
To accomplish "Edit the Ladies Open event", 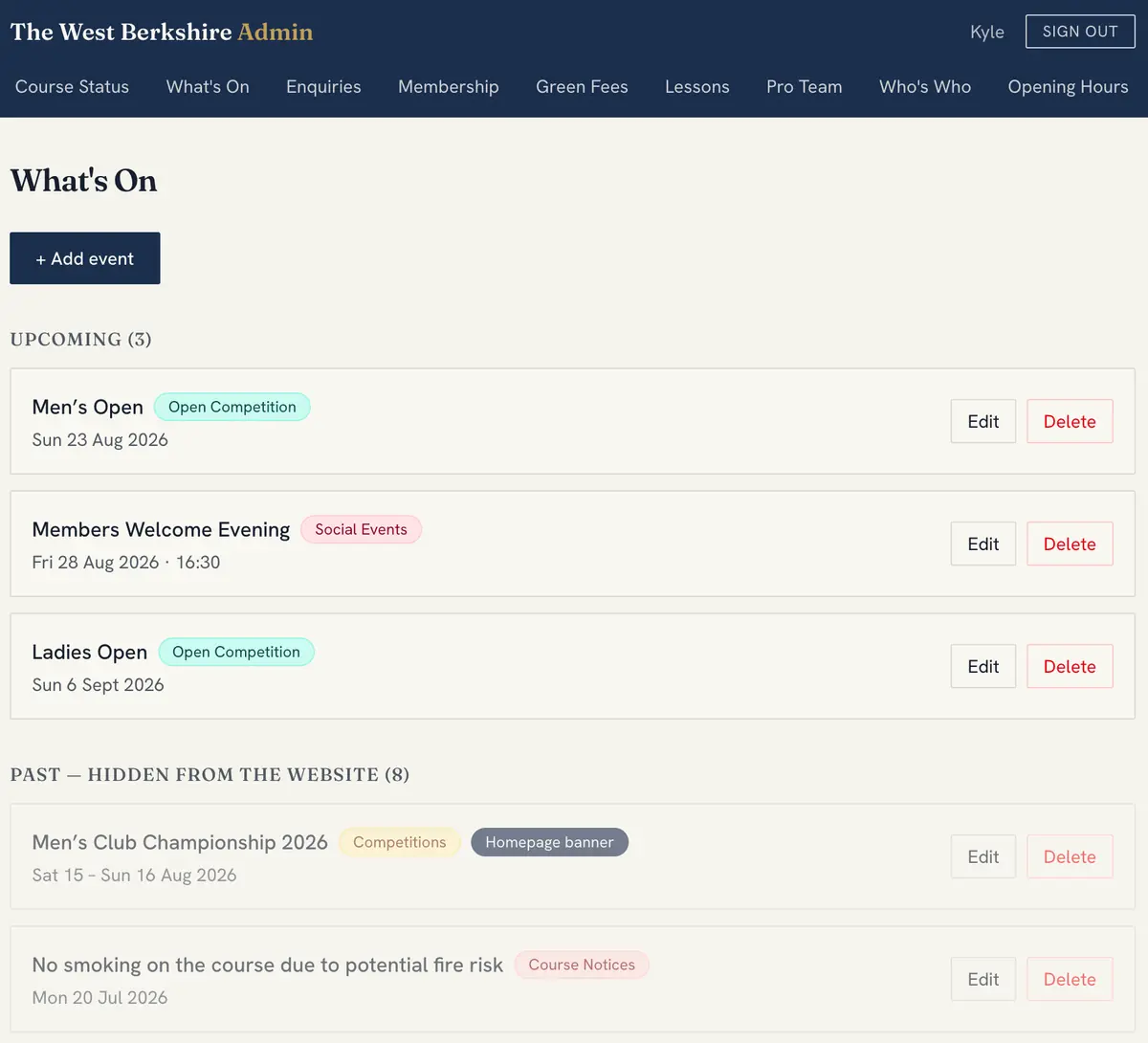I will [983, 666].
